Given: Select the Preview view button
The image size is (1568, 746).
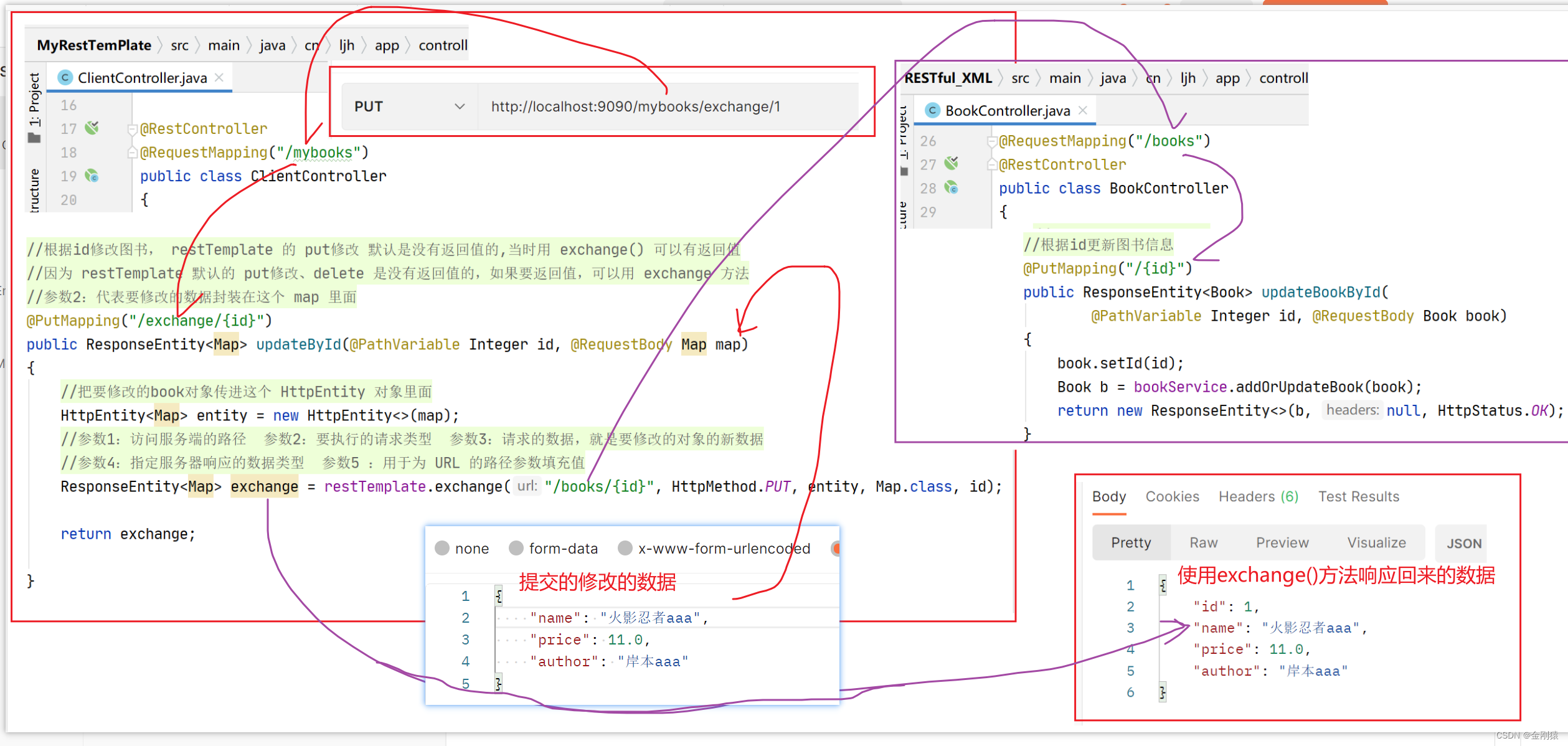Looking at the screenshot, I should tap(1282, 542).
